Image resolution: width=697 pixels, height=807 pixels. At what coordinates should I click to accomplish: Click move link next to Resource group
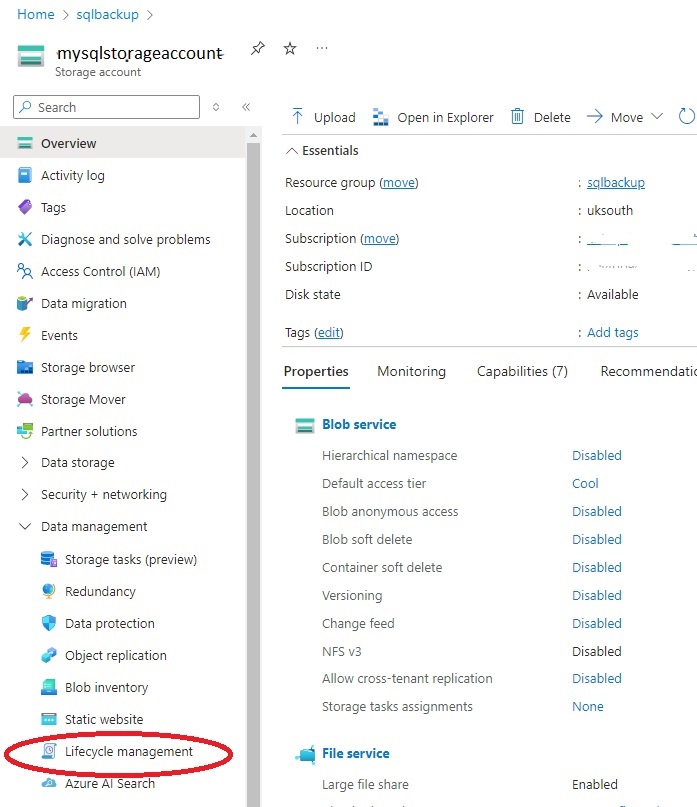[399, 182]
